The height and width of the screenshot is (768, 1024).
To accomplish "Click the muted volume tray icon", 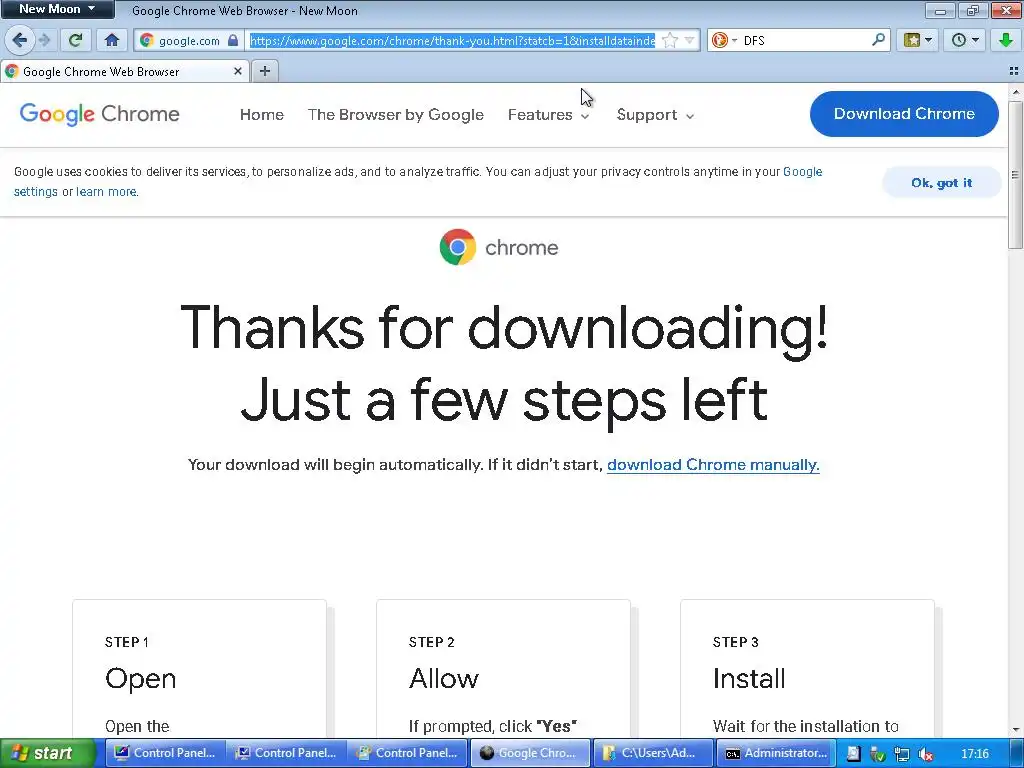I will tap(925, 754).
